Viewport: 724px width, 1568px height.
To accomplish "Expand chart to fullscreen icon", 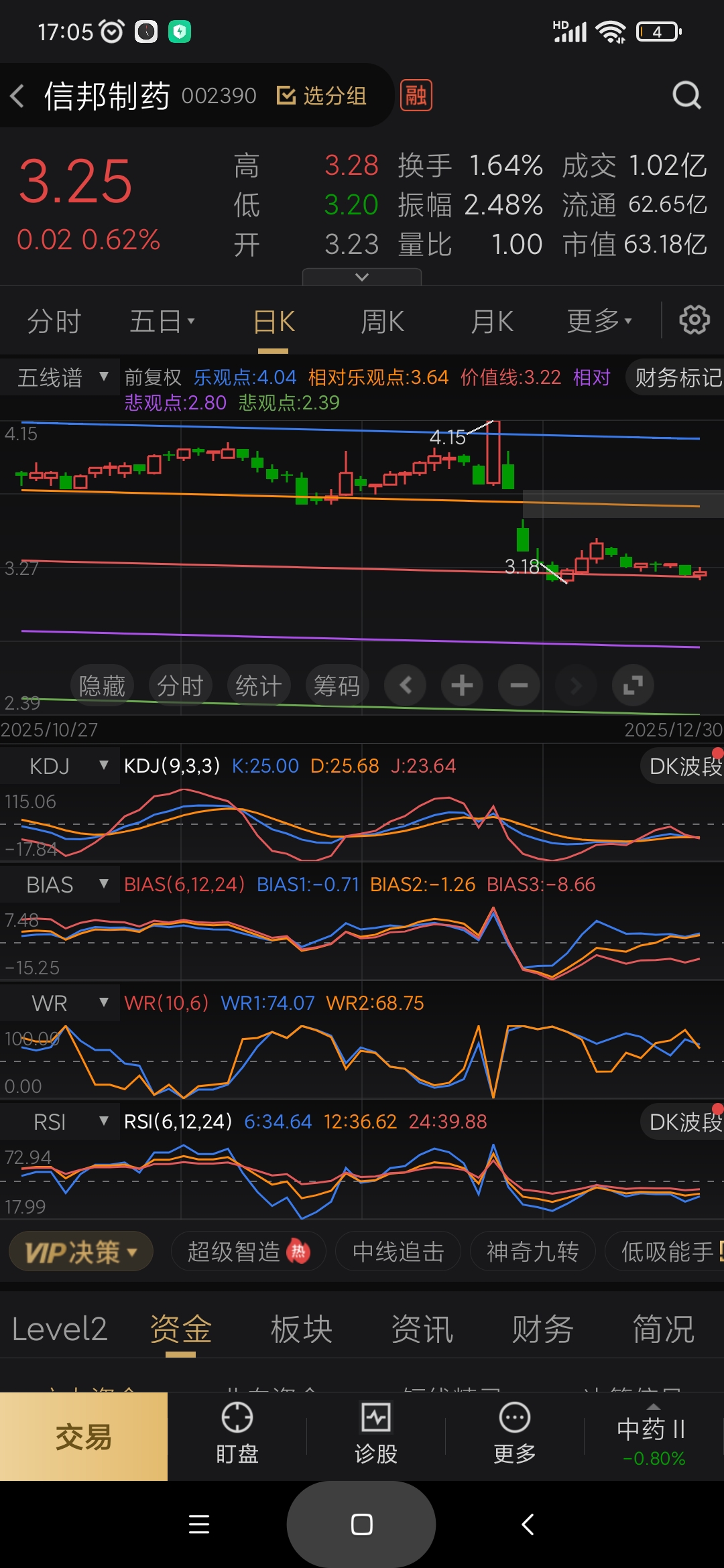I will tap(633, 685).
